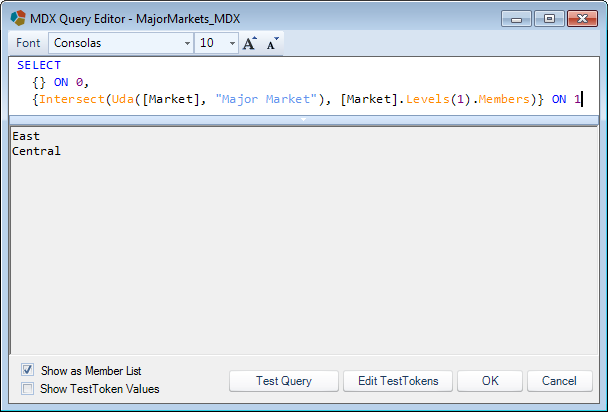Maximize the MDX Query Editor window
The height and width of the screenshot is (412, 608).
[x=549, y=19]
